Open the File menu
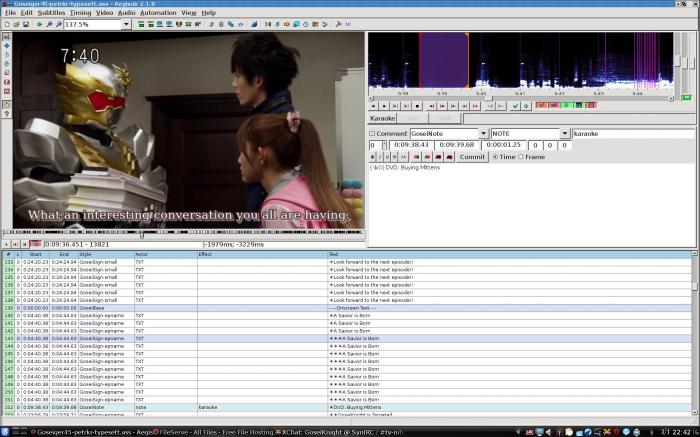Image resolution: width=700 pixels, height=437 pixels. 10,13
